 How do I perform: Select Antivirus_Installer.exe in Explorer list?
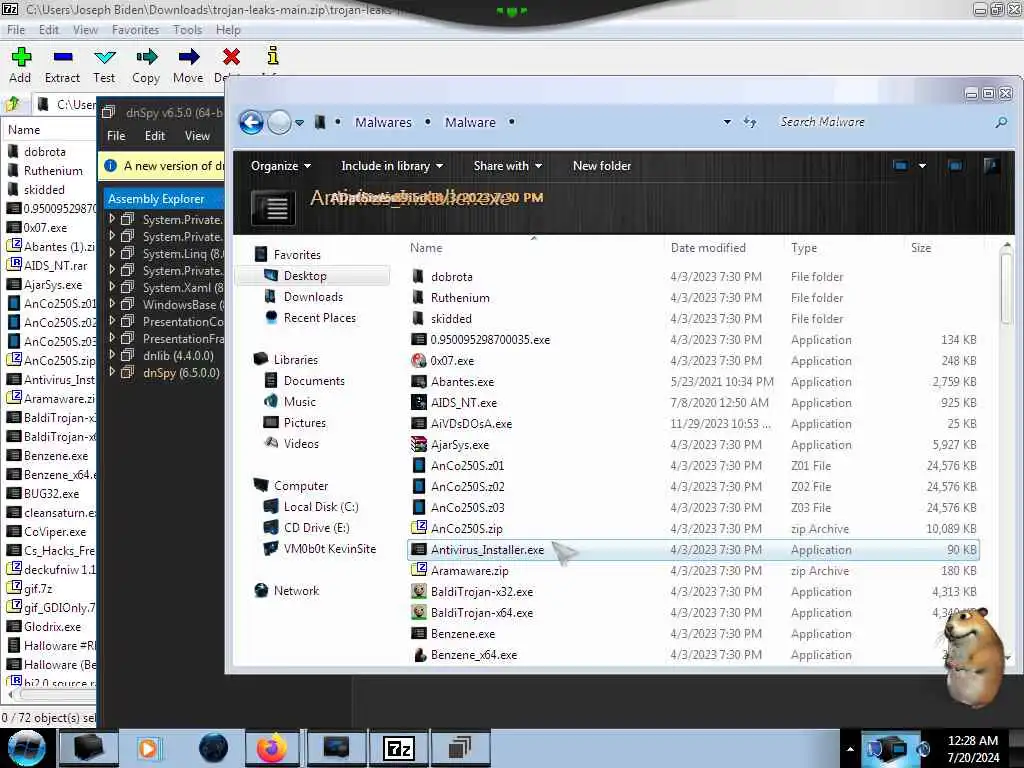pyautogui.click(x=693, y=550)
